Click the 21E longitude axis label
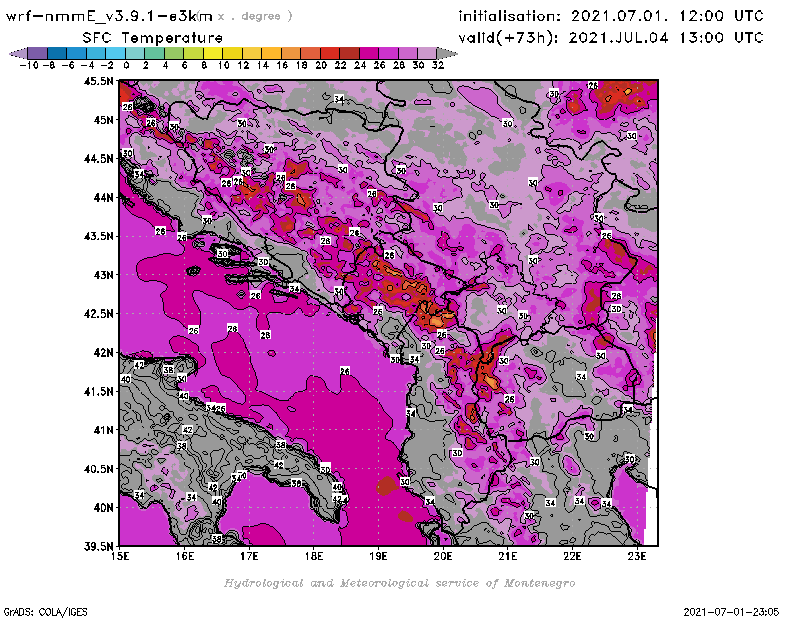The width and height of the screenshot is (800, 618). [x=508, y=556]
